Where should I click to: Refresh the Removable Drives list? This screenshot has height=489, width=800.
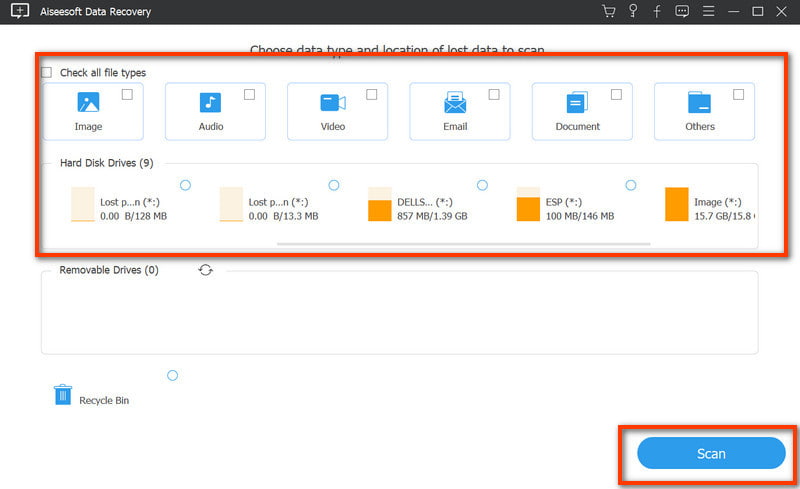(x=205, y=270)
